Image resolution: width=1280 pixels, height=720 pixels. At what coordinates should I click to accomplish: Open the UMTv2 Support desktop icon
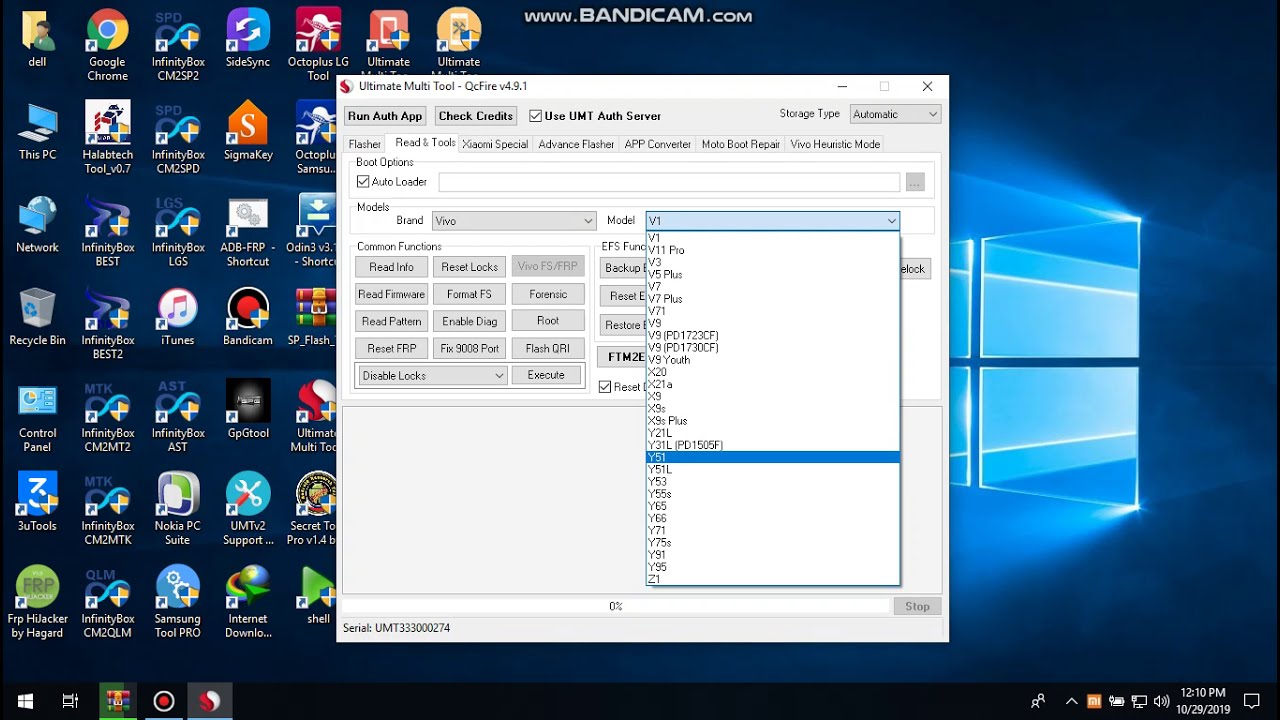[x=248, y=510]
